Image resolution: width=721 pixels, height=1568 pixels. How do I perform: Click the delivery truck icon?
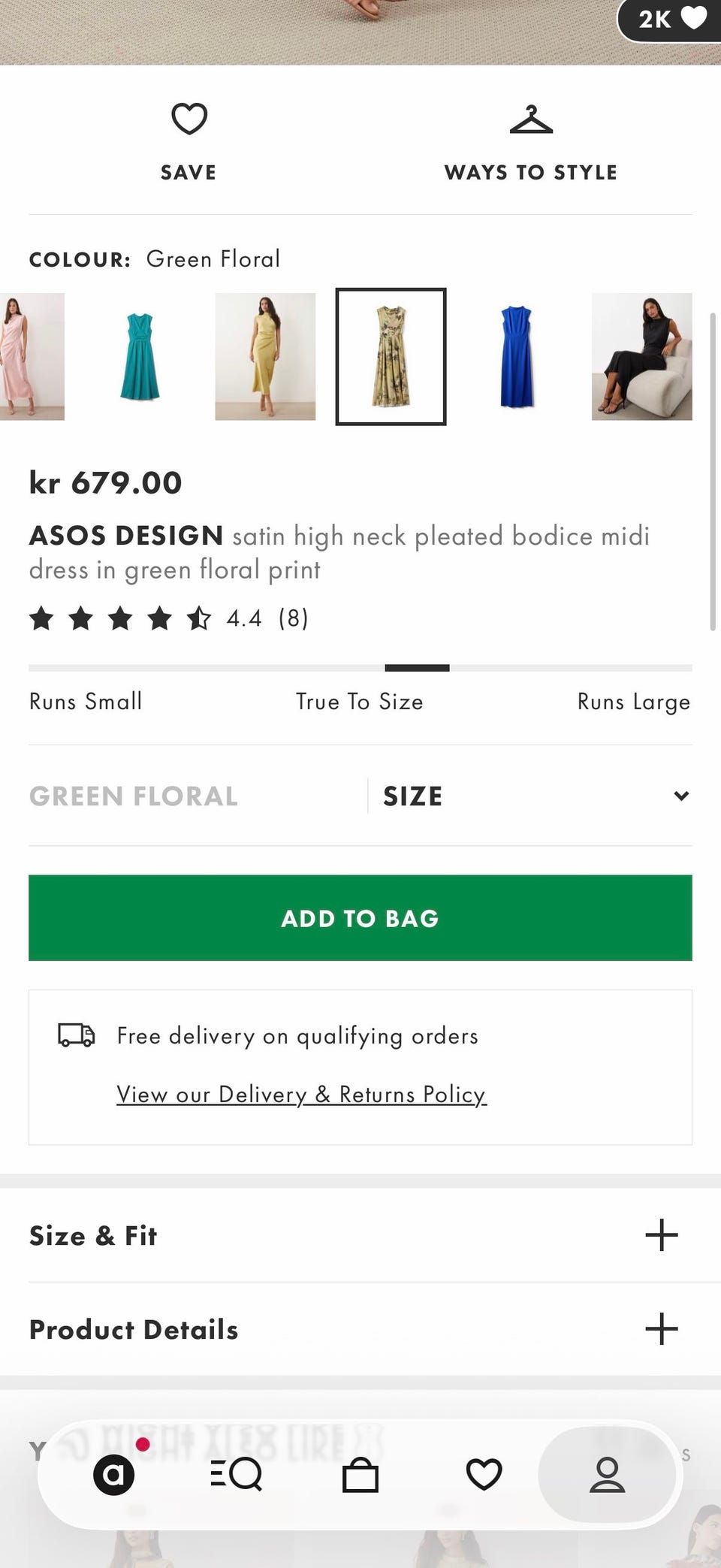[x=77, y=1035]
